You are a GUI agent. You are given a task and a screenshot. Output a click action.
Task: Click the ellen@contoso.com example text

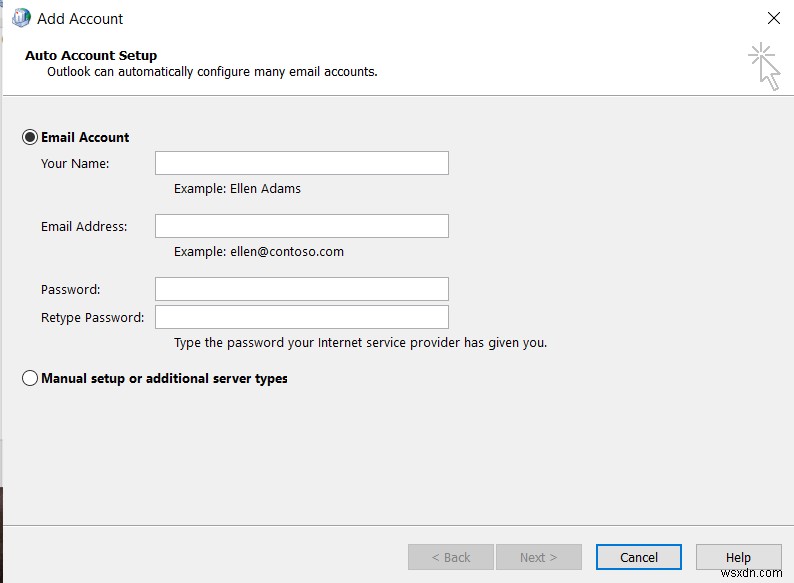tap(259, 252)
